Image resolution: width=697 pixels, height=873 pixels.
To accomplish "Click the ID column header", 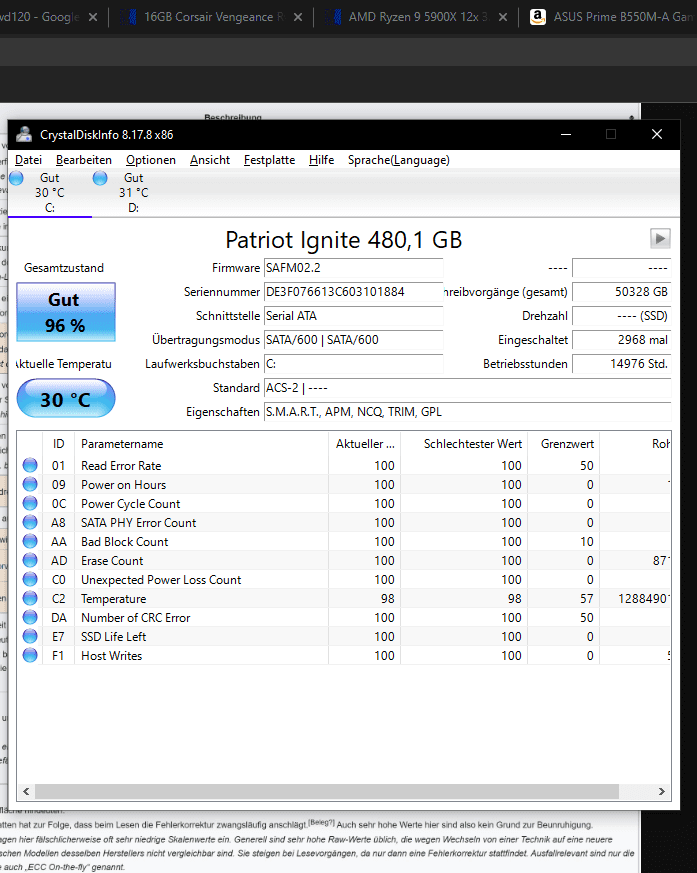I will pos(58,444).
